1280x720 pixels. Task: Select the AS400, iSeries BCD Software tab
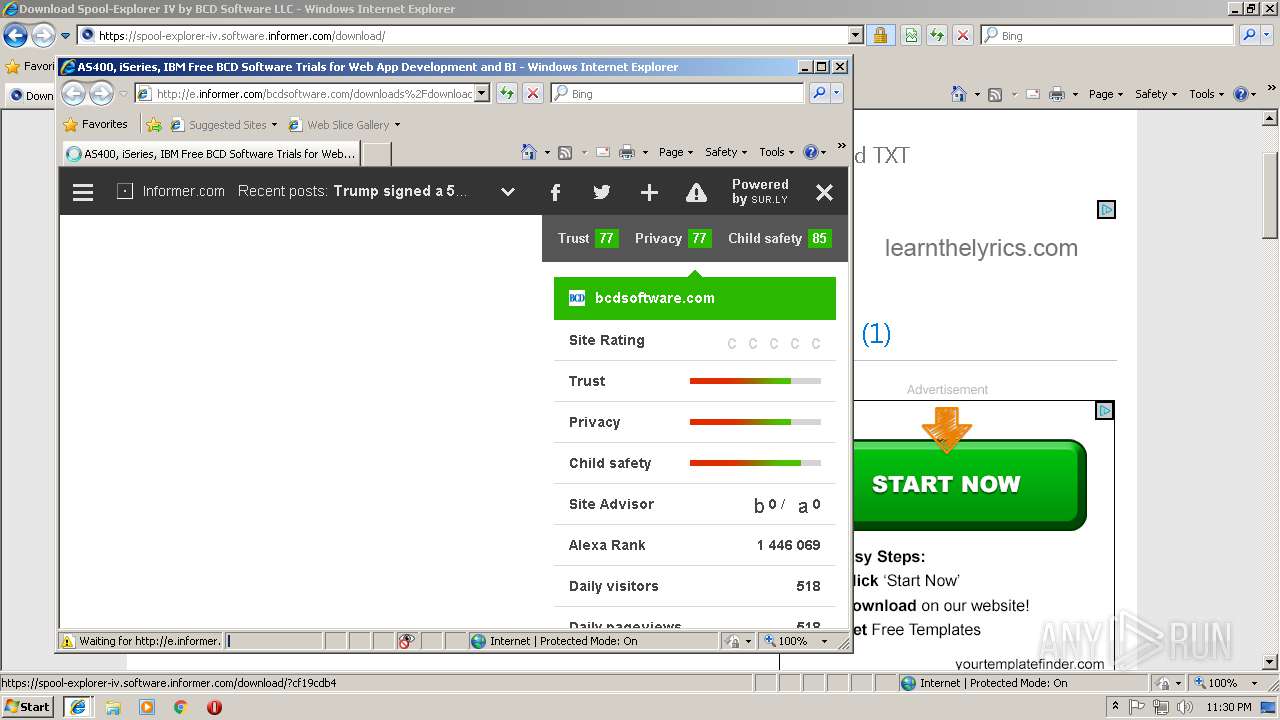pos(211,154)
